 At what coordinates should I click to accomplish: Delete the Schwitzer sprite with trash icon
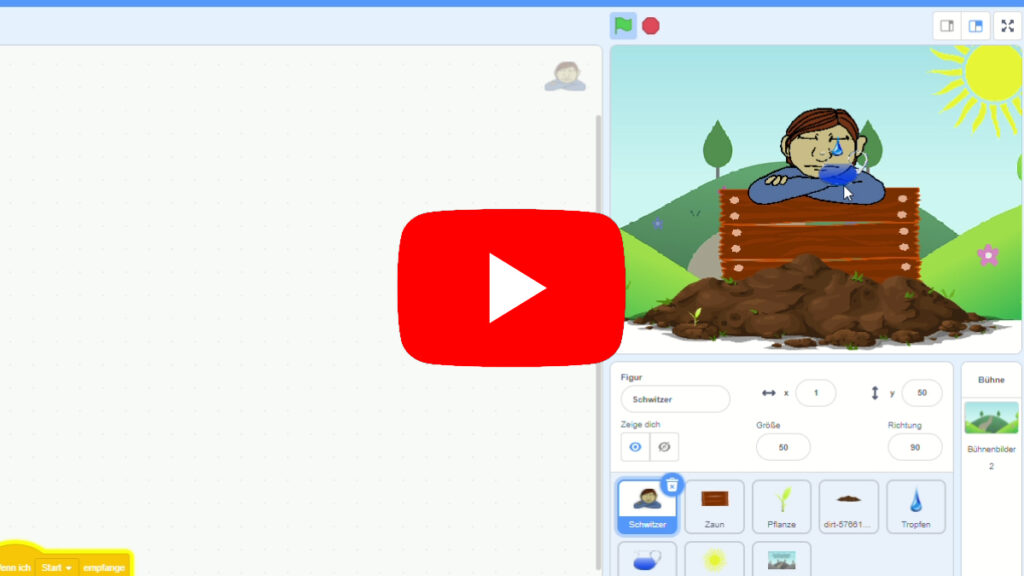tap(672, 485)
